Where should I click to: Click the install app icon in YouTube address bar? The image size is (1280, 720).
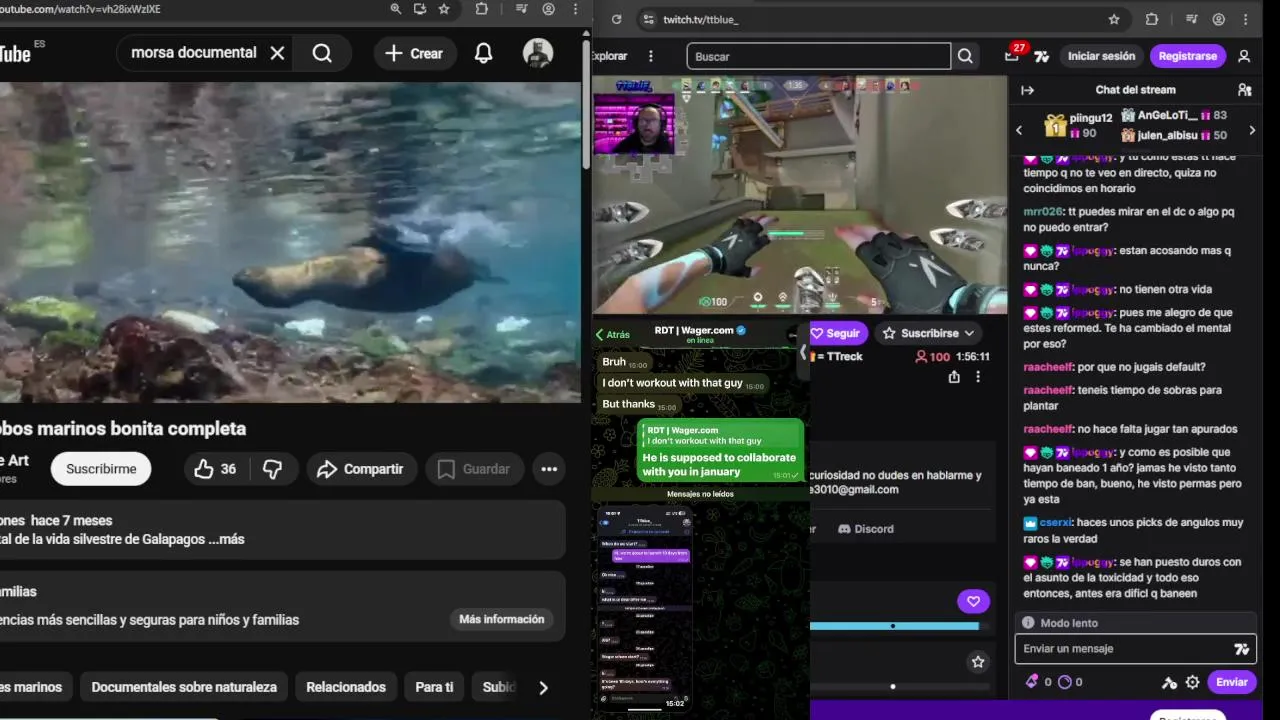(x=420, y=9)
